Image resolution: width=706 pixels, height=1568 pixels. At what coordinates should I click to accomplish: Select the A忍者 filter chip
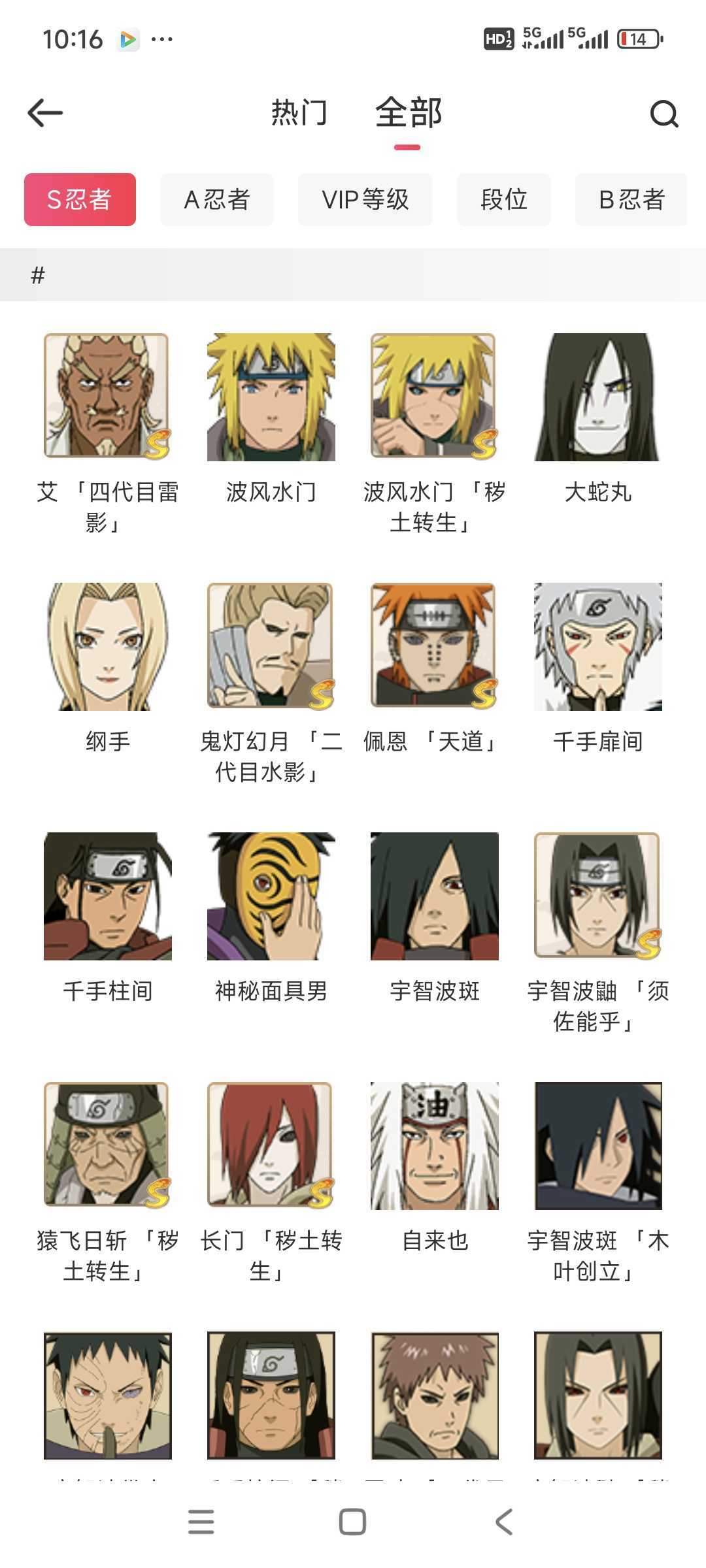[217, 199]
